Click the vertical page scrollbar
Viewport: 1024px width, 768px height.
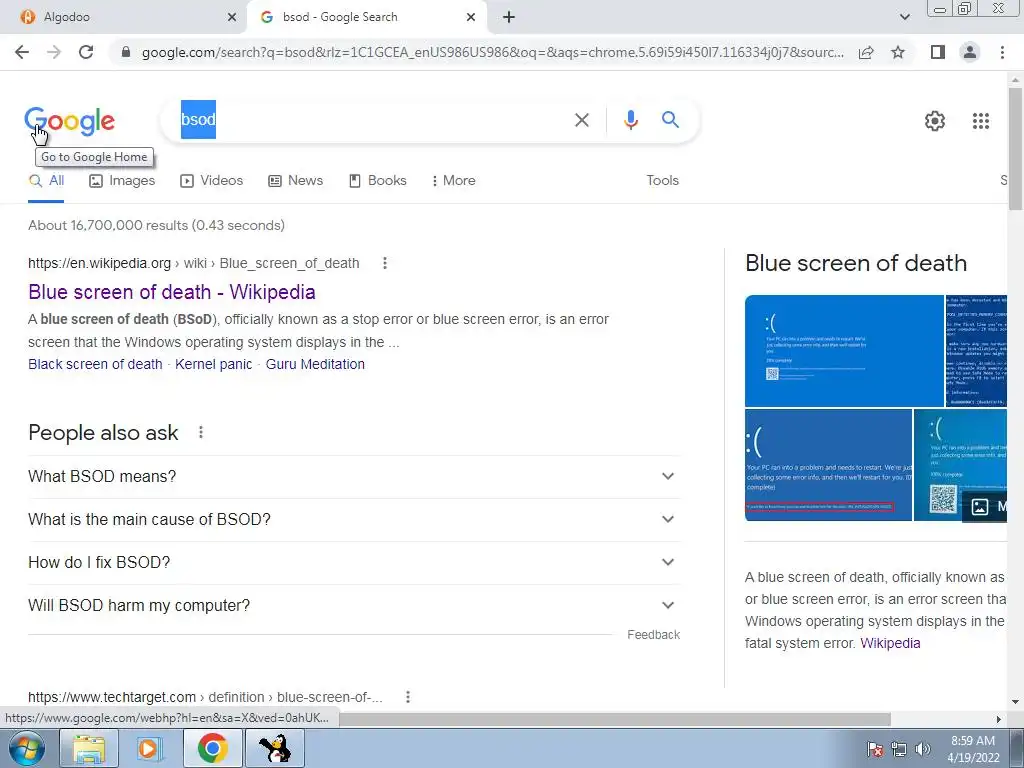(1016, 149)
